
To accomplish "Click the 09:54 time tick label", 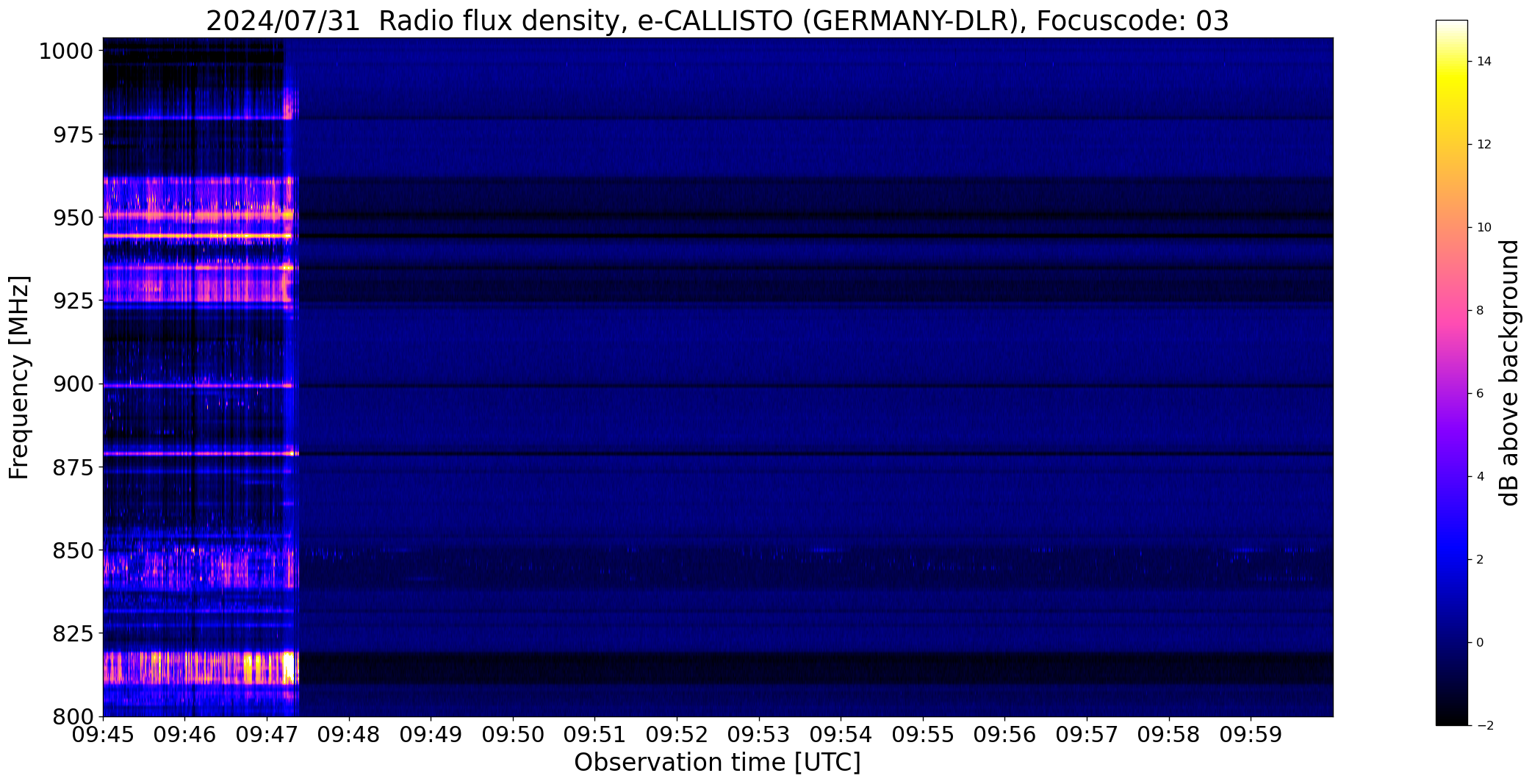I will [x=841, y=735].
